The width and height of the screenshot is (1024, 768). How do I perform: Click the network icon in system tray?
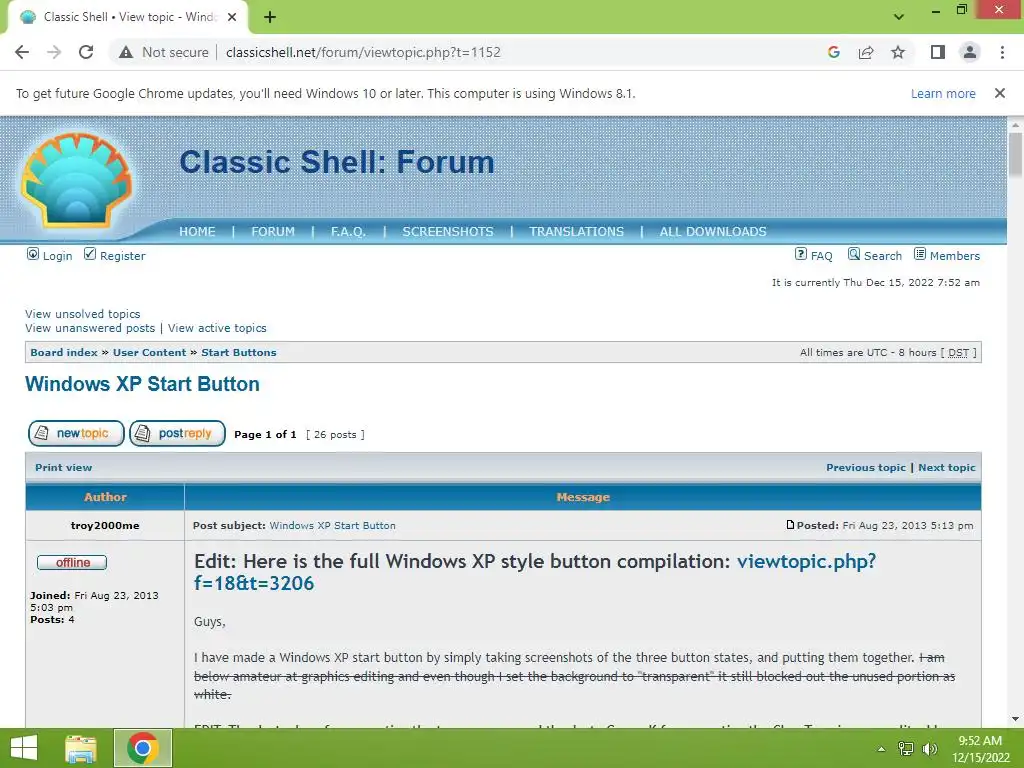(x=906, y=749)
